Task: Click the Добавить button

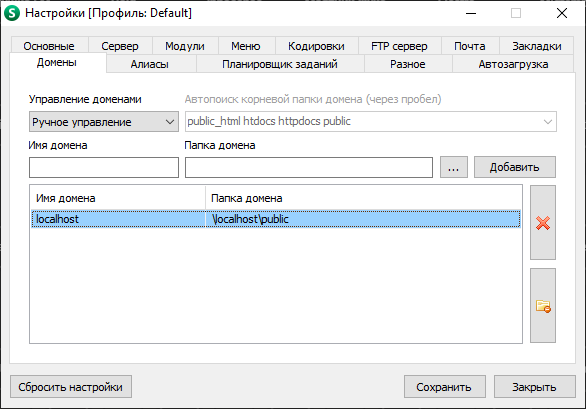Action: (x=515, y=167)
